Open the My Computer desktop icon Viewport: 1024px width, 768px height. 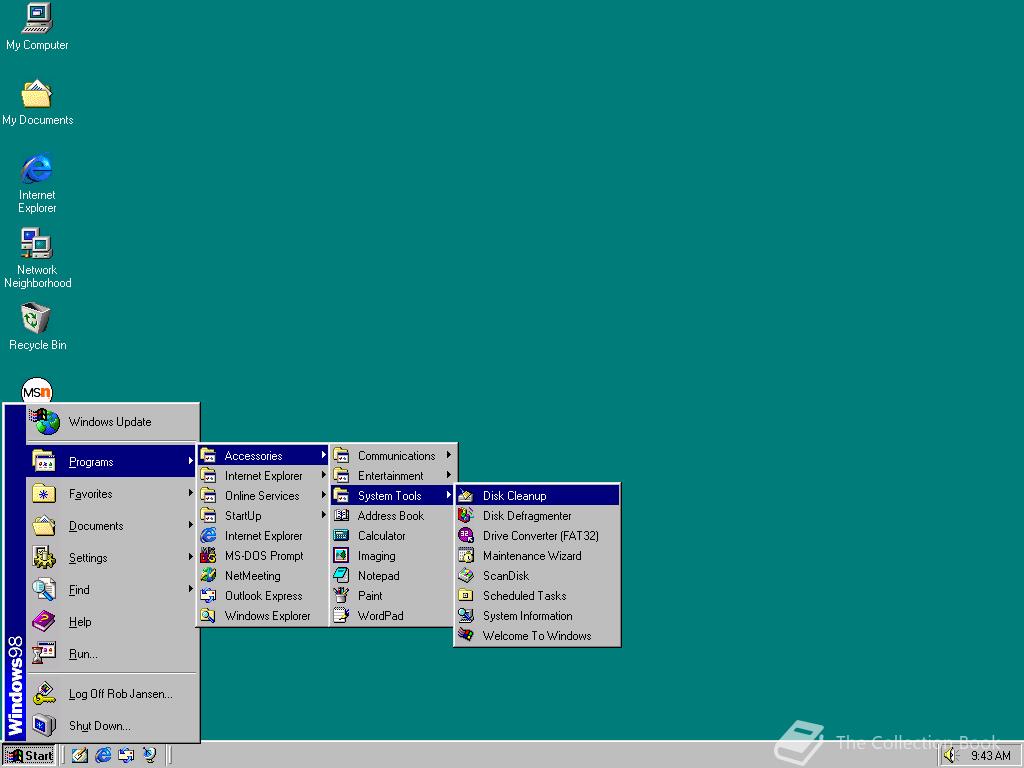[37, 26]
